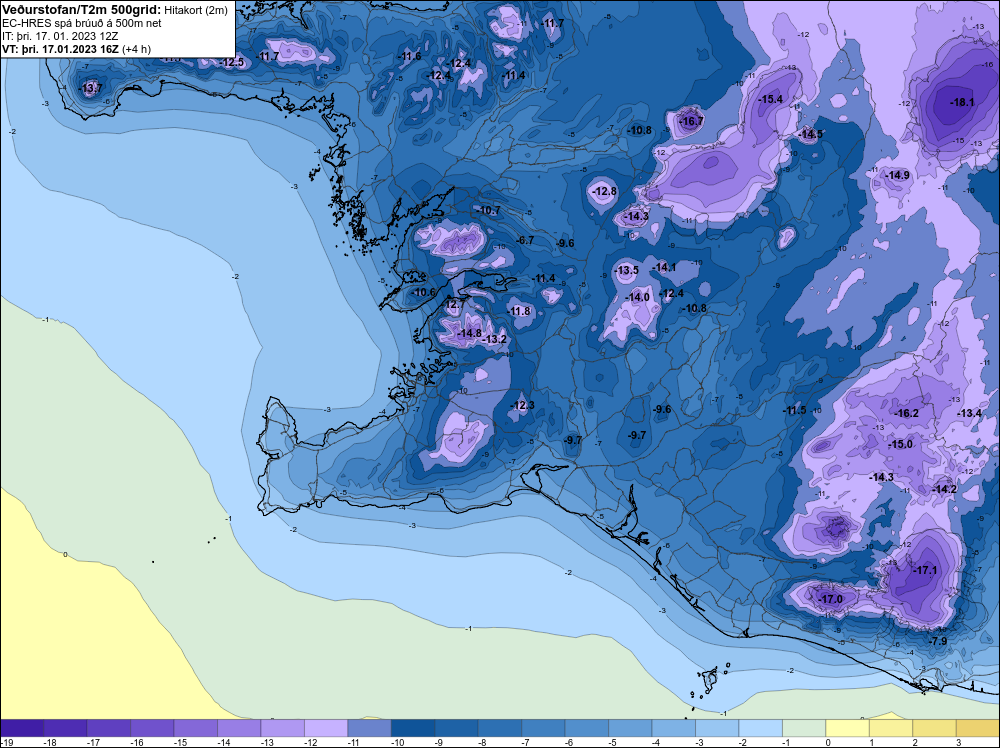Select the -11.8 temperature label

pos(518,311)
